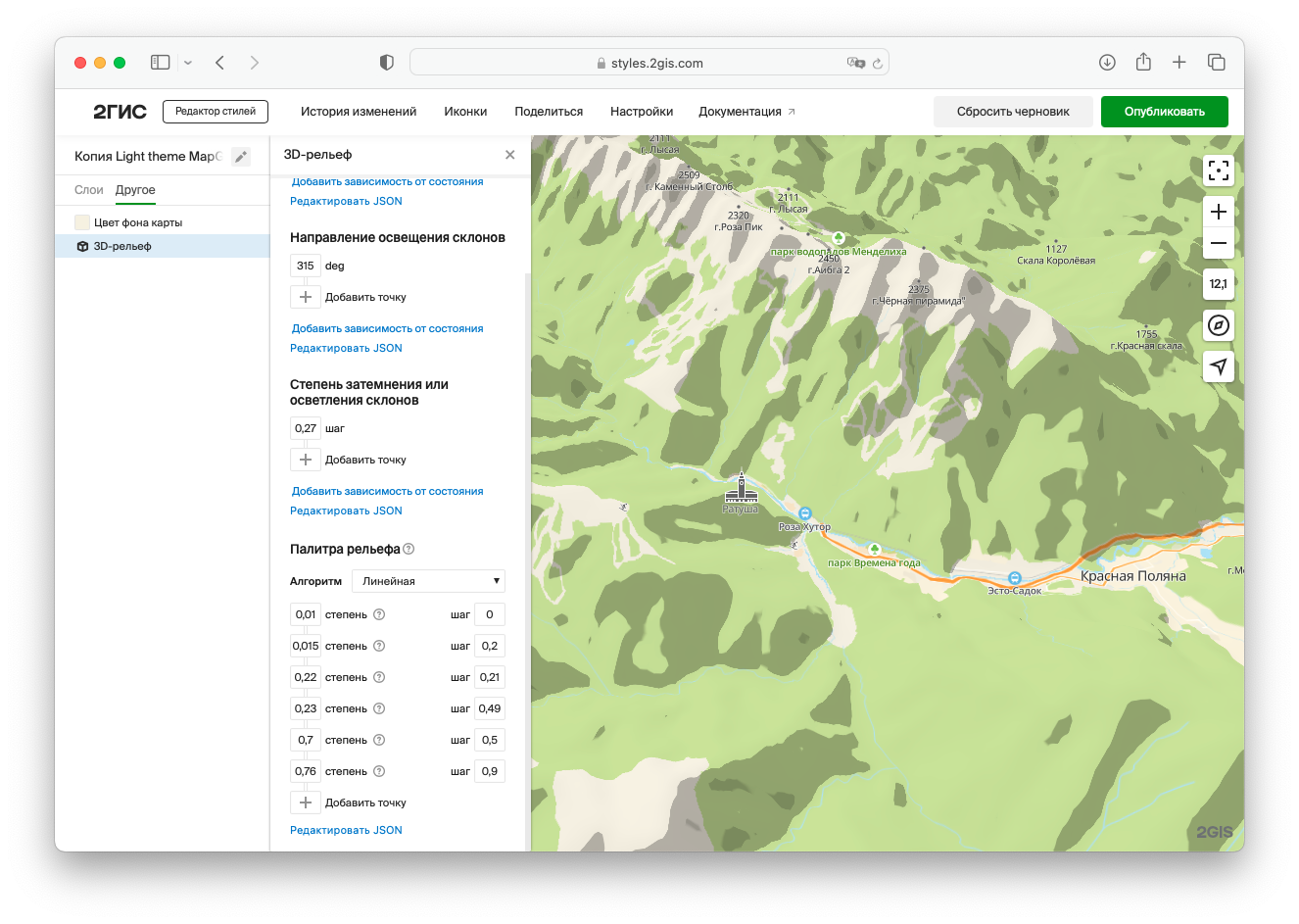Click the Ратуша building icon on map

742,488
